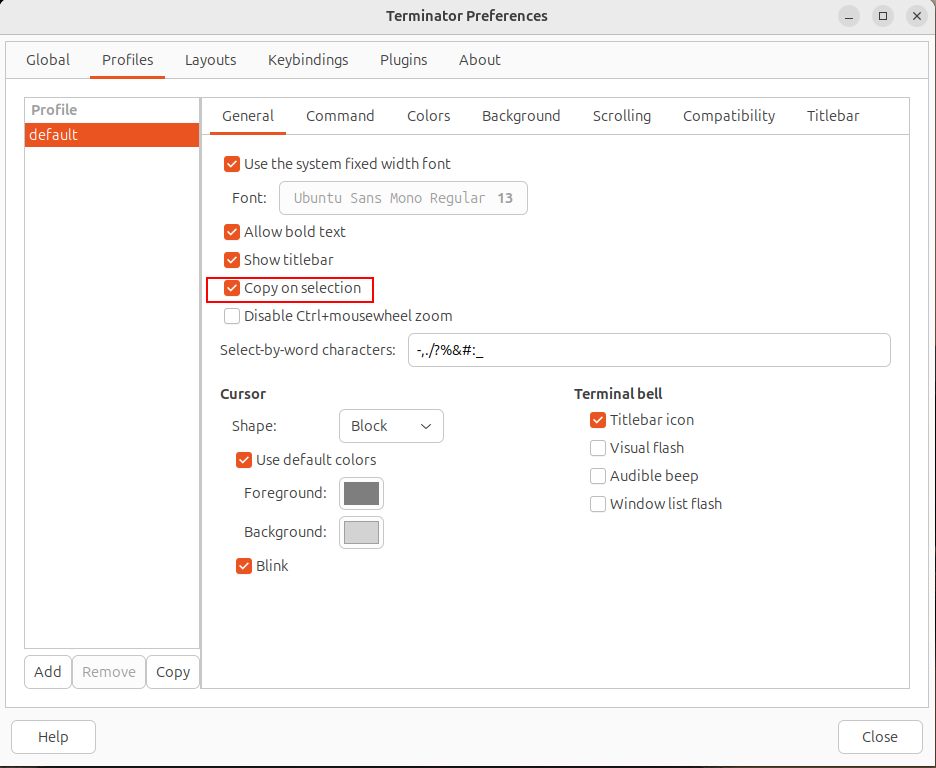Open the cursor Background color swatch
The image size is (936, 768).
click(x=361, y=532)
